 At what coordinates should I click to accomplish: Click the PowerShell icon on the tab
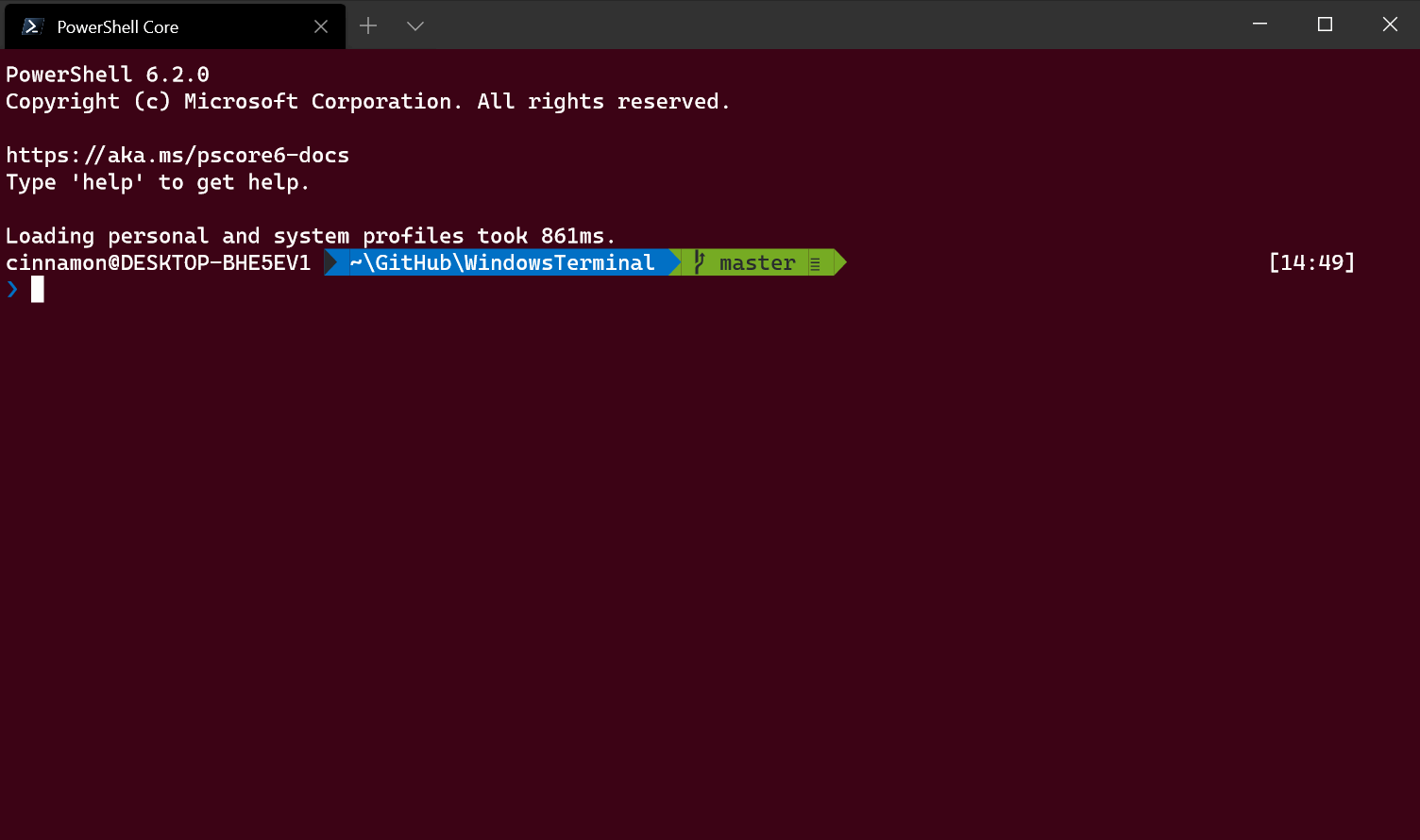32,25
